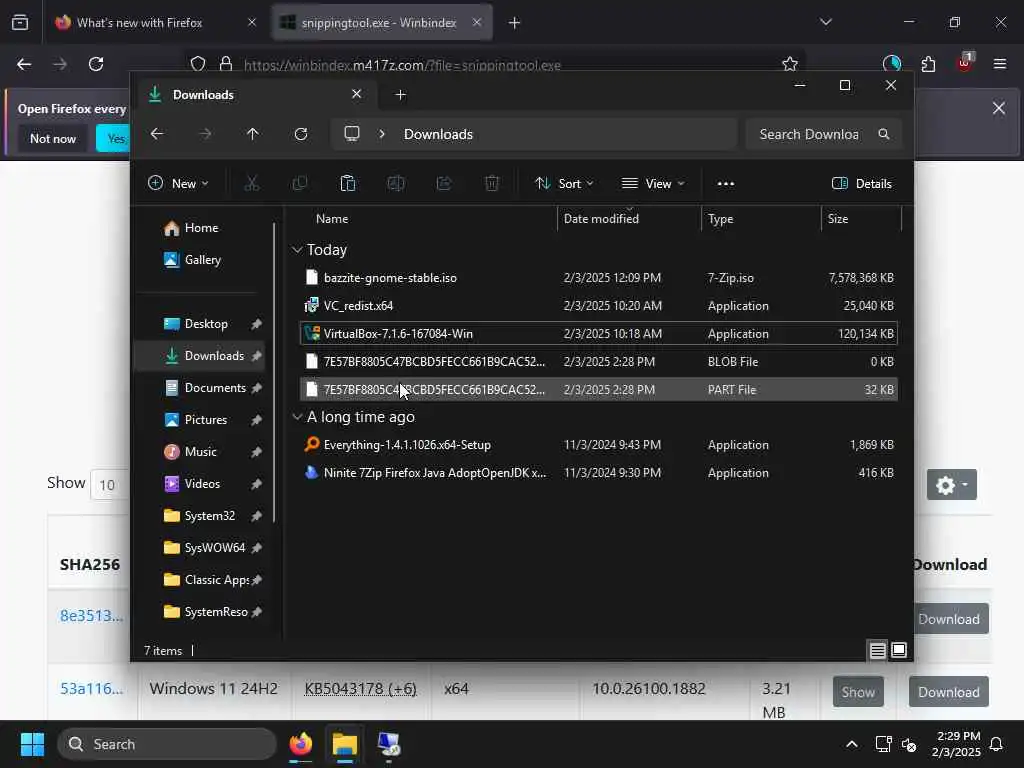Sort by the Date modified column
The image size is (1024, 768).
click(630, 219)
